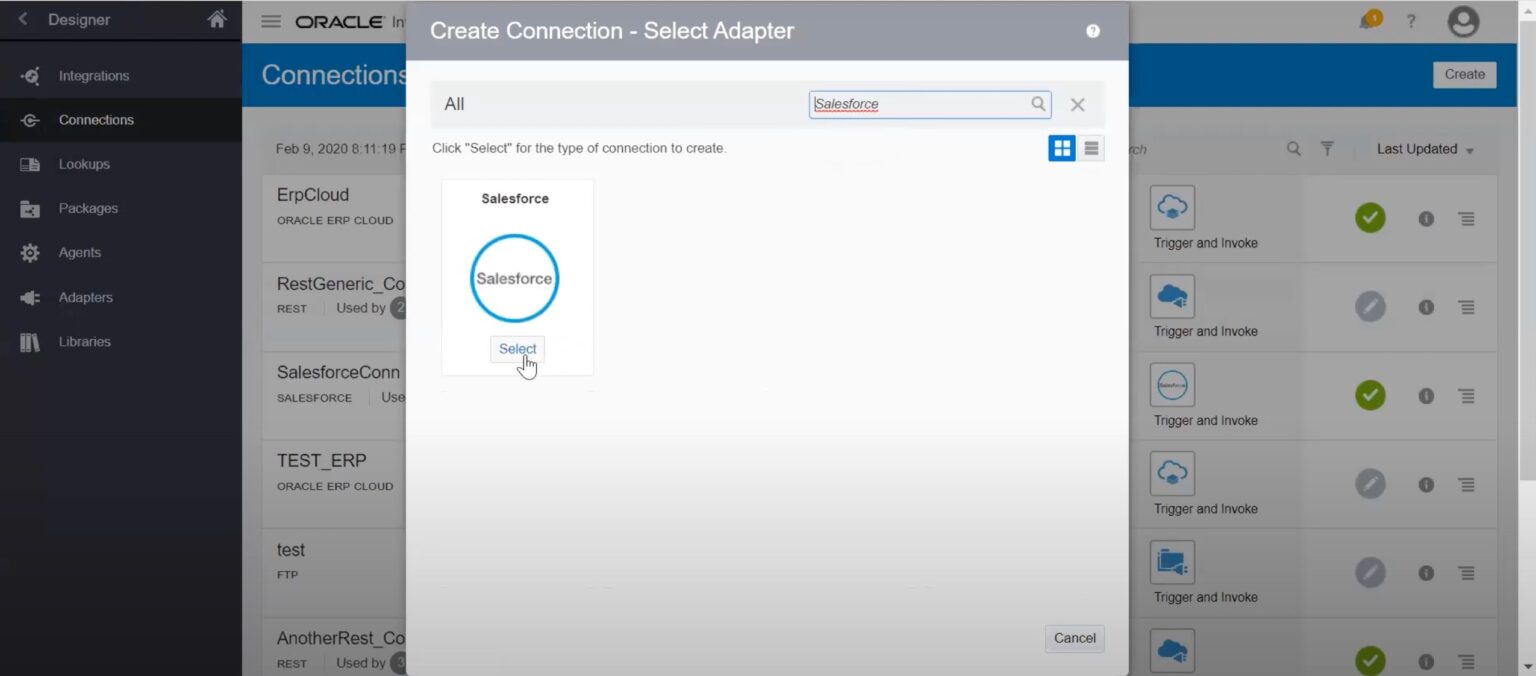Click the green status check for ErpCloud connection

(x=1370, y=217)
